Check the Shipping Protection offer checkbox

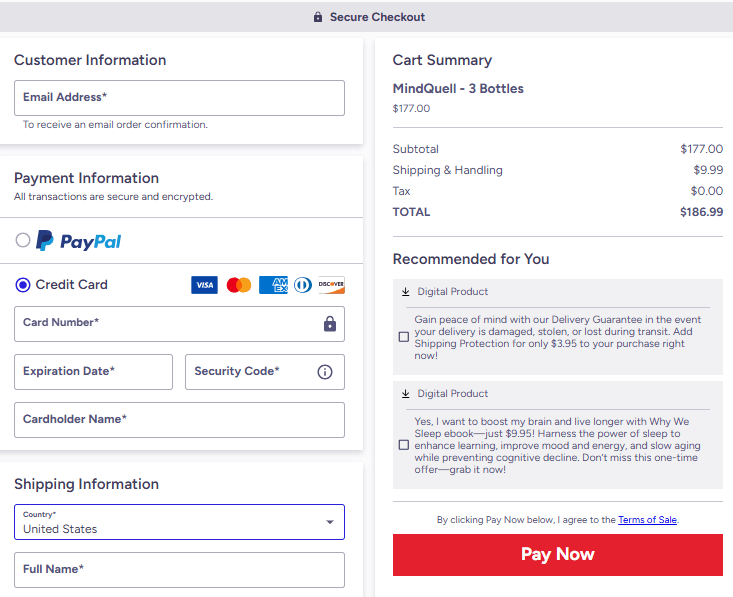[x=404, y=337]
